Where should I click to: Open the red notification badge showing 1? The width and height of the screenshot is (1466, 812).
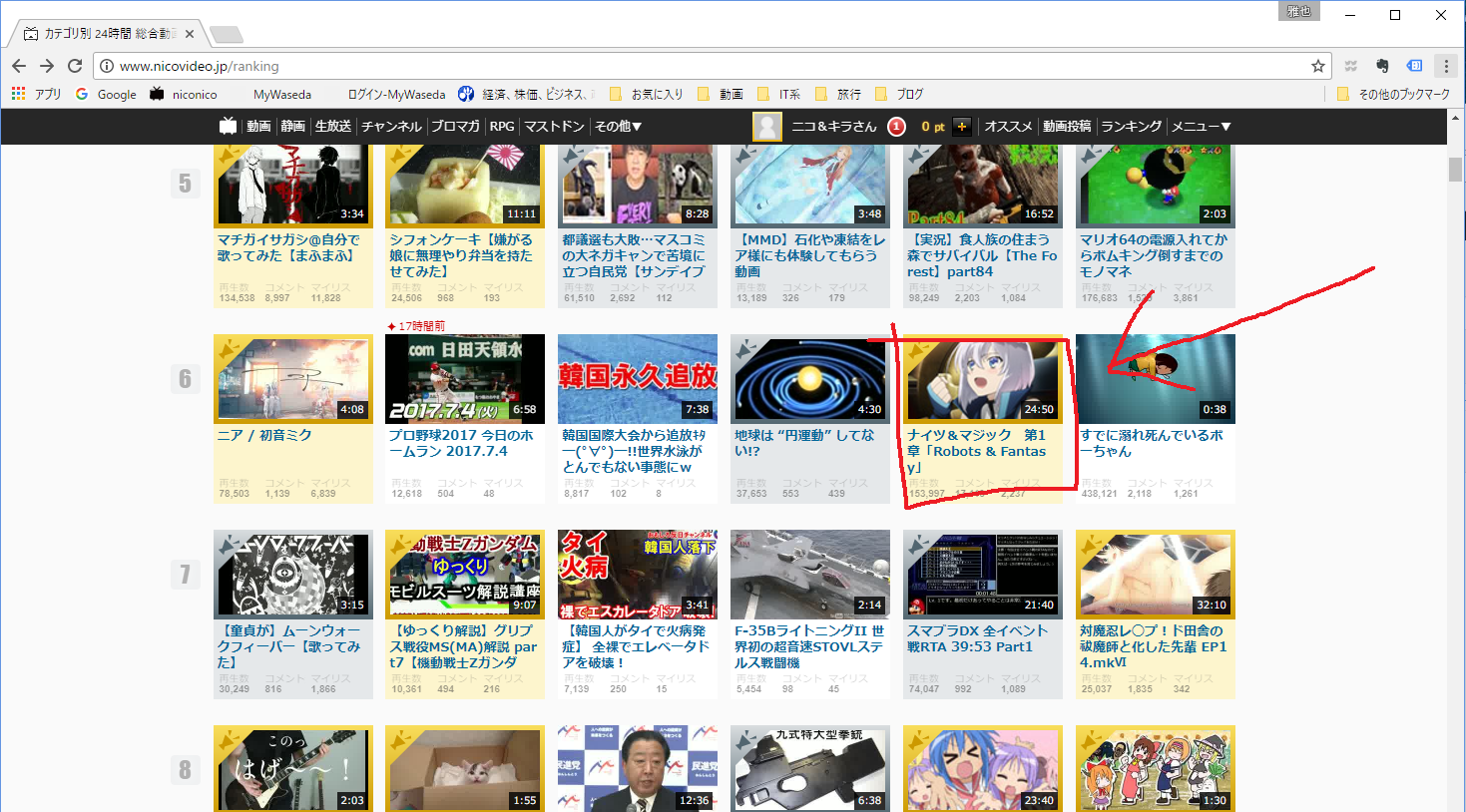click(897, 126)
